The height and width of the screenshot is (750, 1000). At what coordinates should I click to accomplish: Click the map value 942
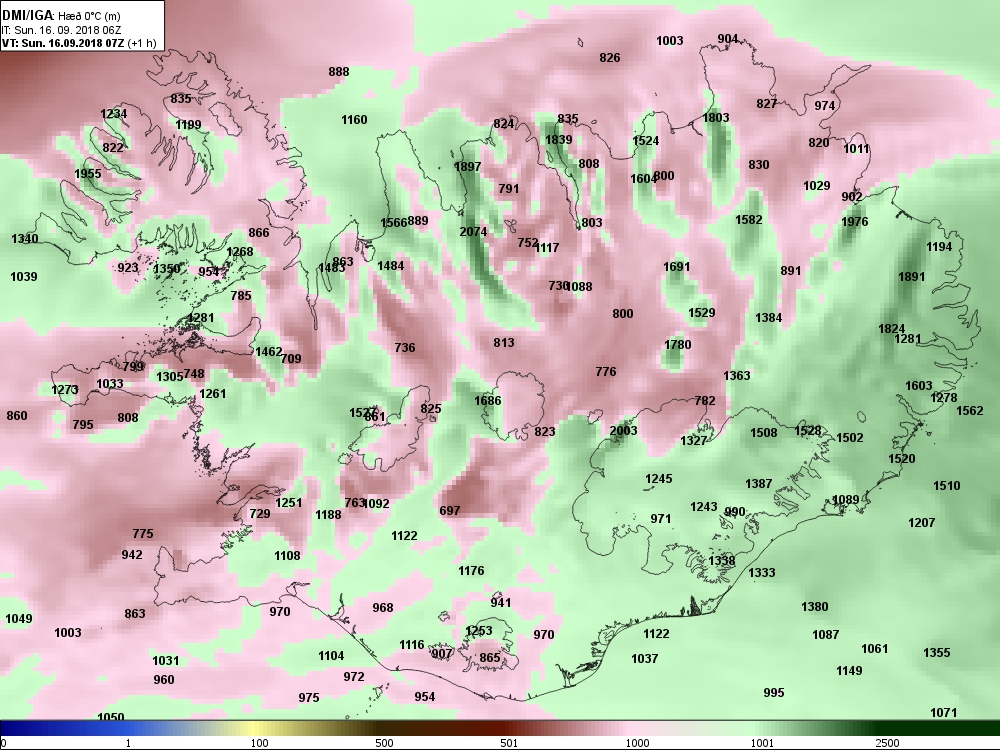[132, 555]
